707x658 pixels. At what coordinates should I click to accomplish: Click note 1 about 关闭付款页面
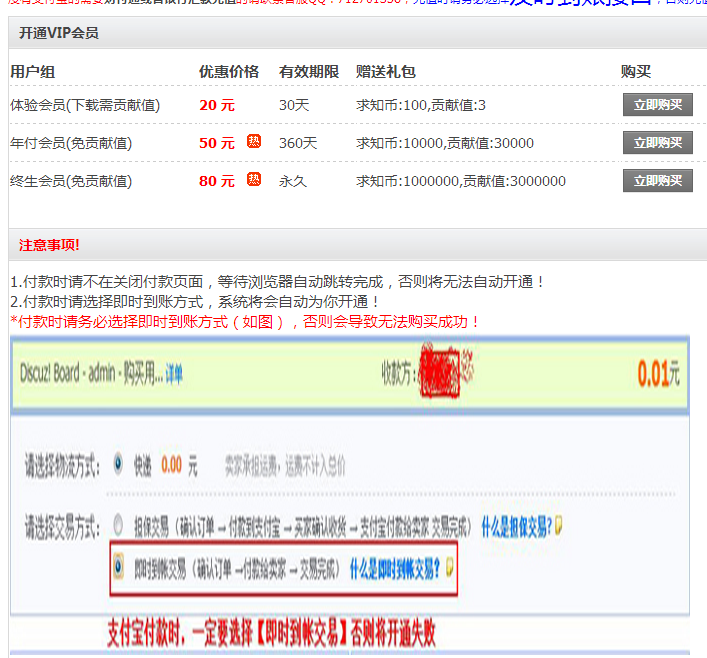278,282
